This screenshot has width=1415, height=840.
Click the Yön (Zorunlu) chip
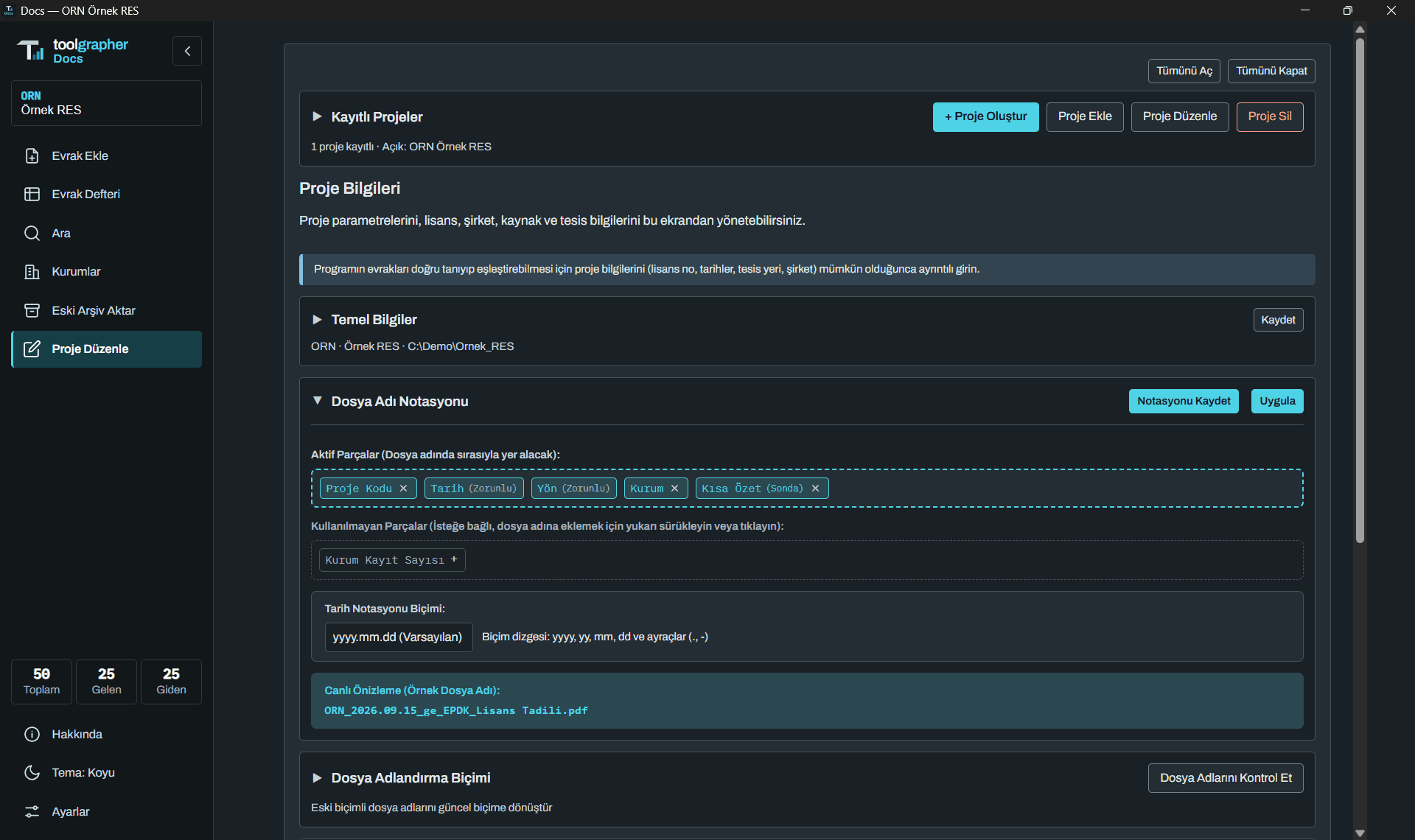coord(573,489)
